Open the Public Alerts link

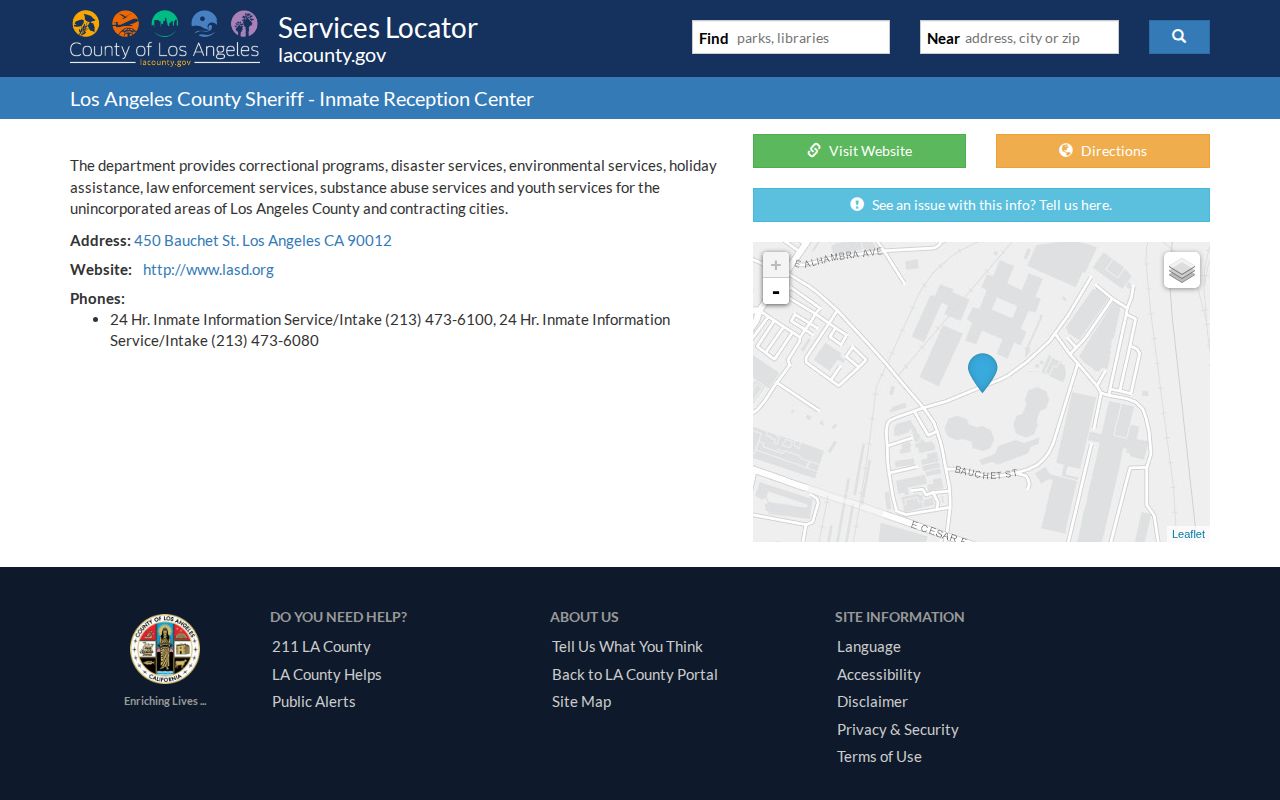(x=314, y=702)
